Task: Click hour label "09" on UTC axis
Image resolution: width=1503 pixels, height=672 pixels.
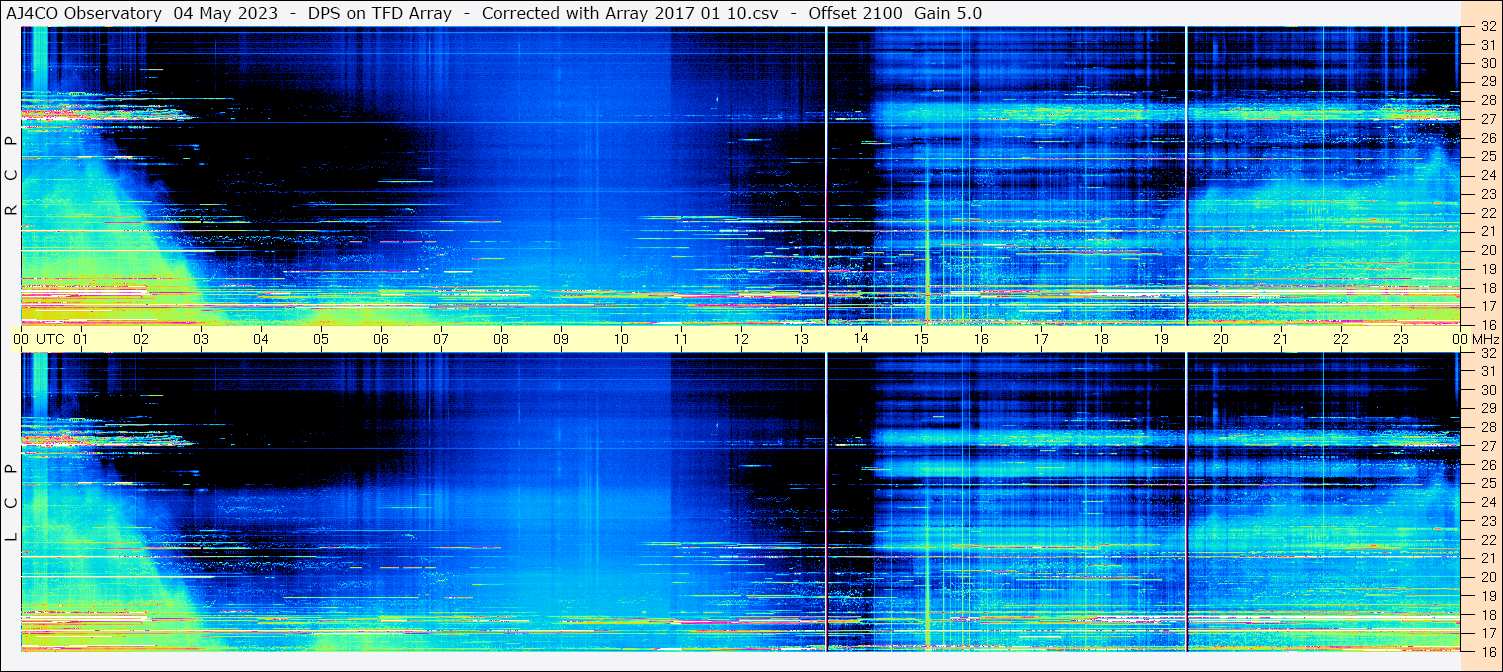Action: tap(561, 339)
